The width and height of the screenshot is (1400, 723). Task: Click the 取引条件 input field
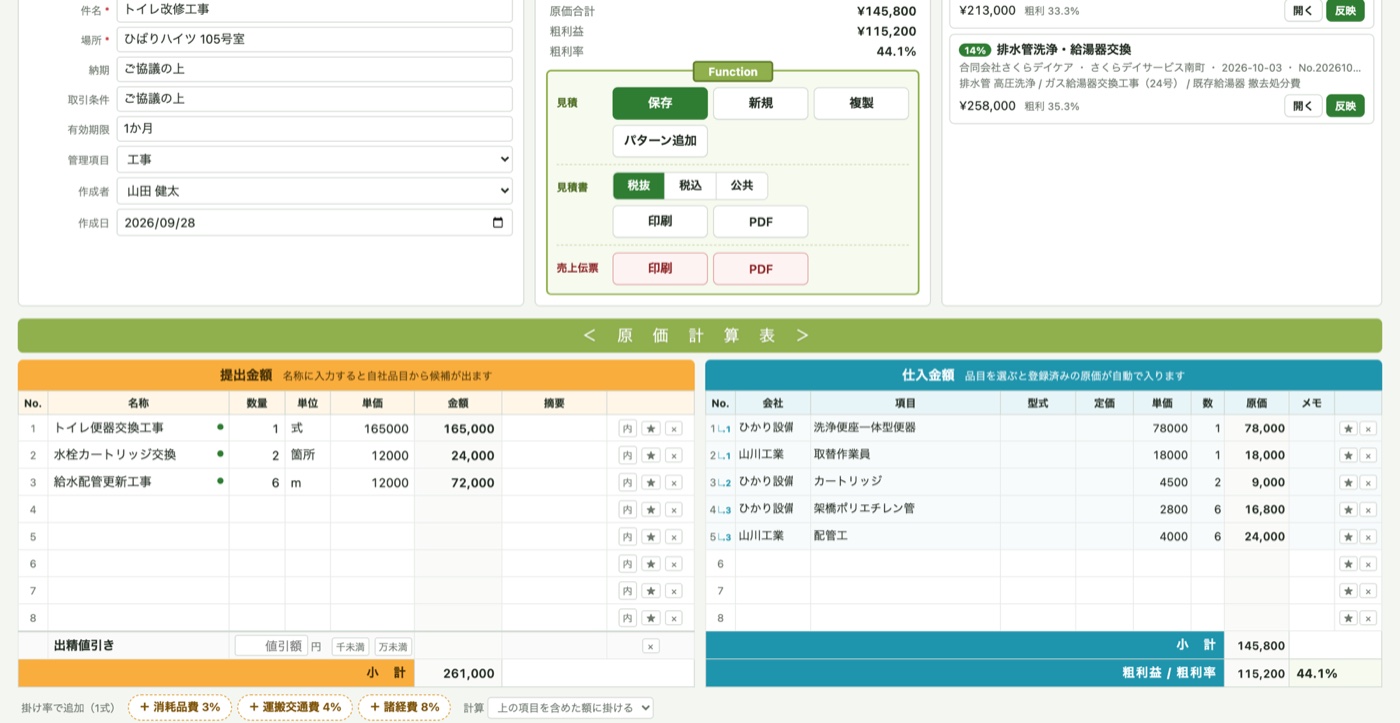[x=315, y=99]
